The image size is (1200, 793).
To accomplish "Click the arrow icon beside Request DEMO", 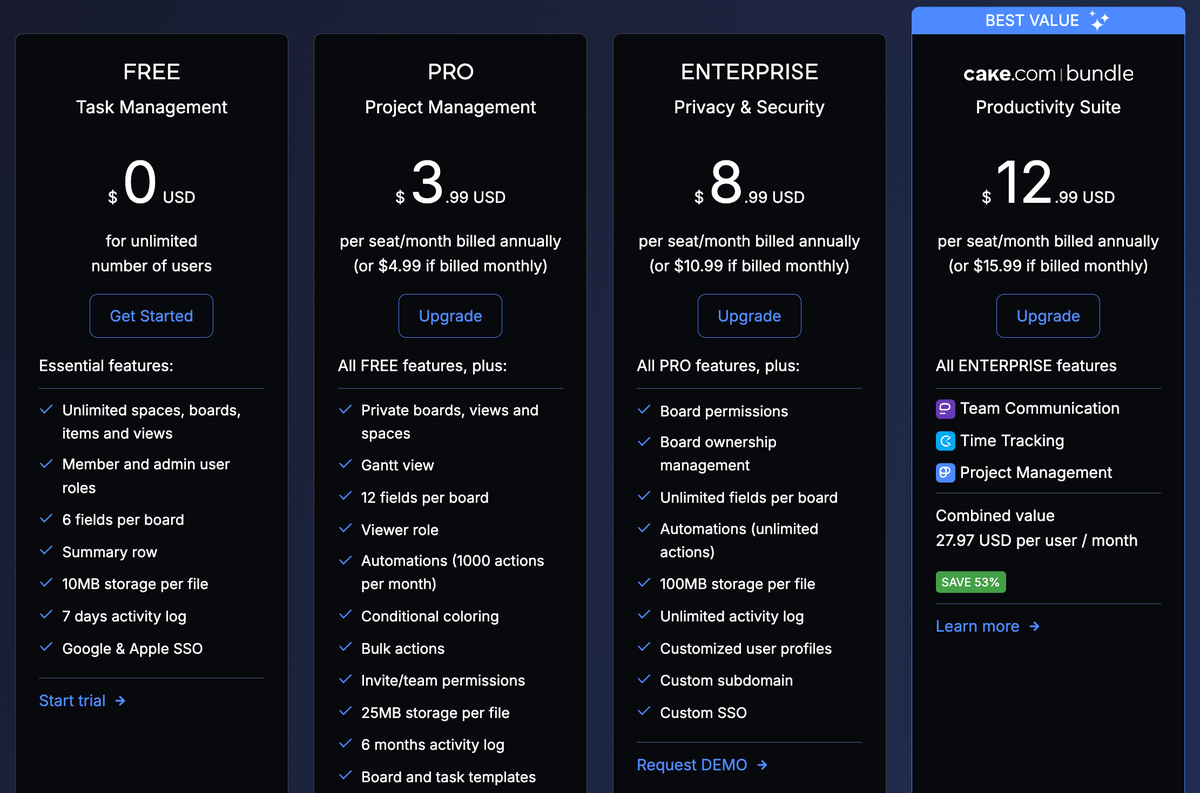I will click(x=763, y=765).
